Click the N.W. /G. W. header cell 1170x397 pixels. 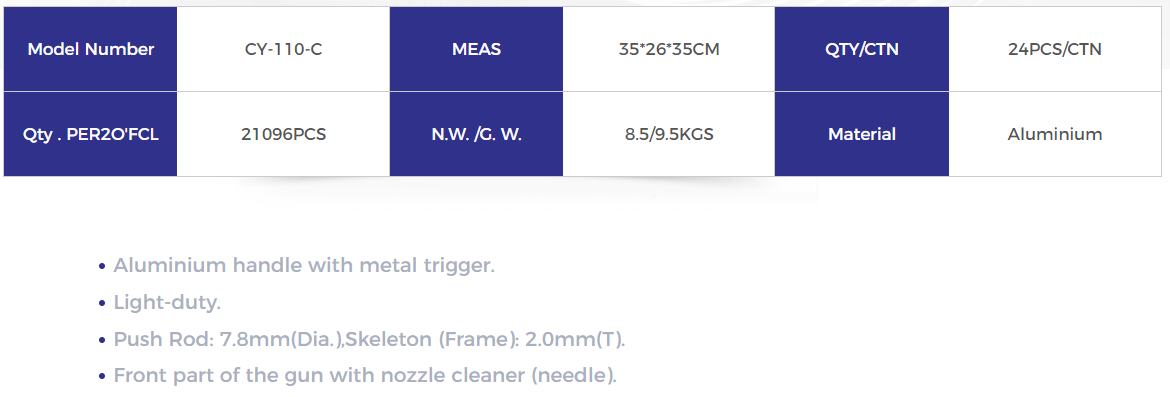(x=476, y=134)
